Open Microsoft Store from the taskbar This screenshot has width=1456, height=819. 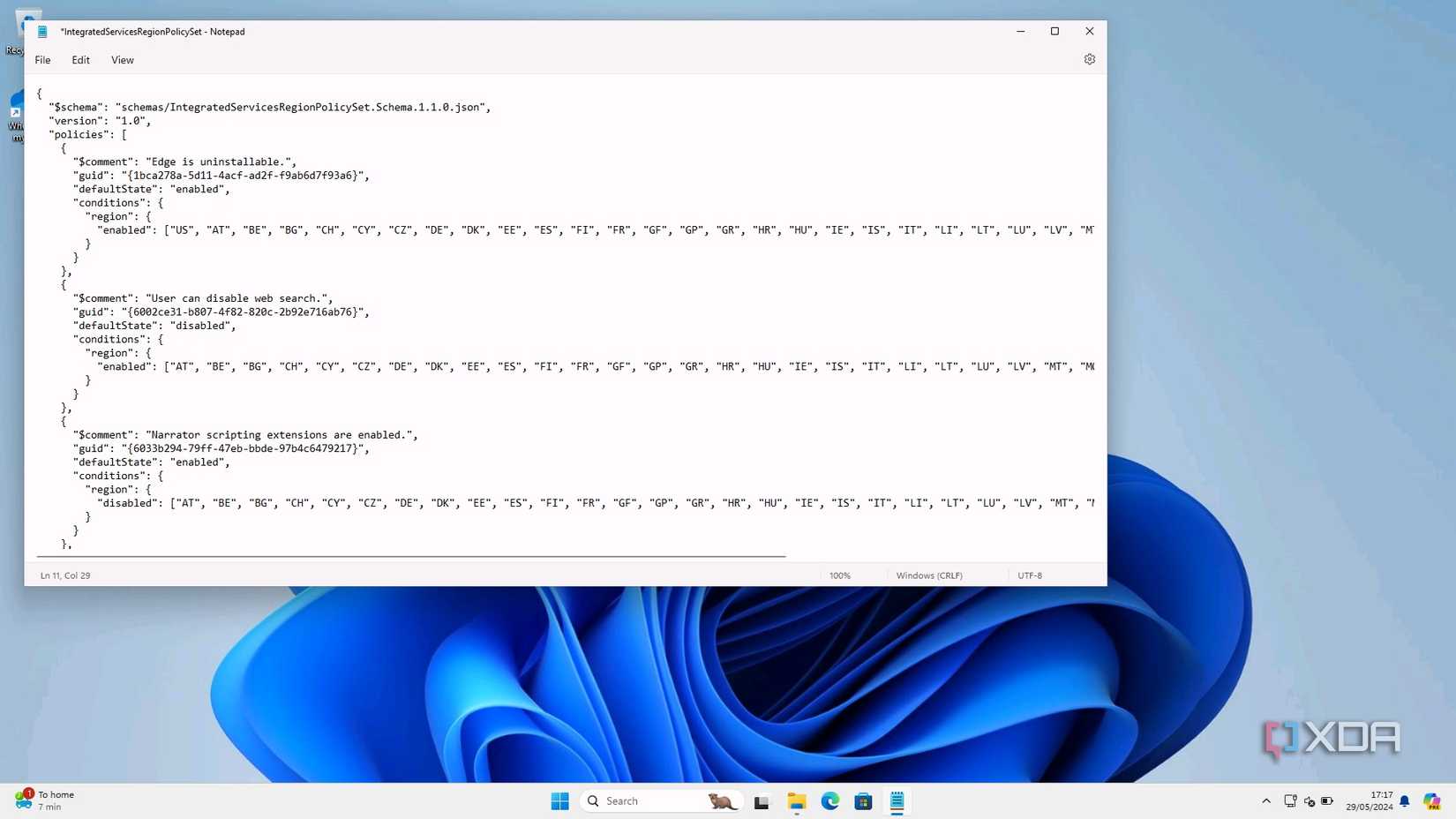[x=863, y=801]
